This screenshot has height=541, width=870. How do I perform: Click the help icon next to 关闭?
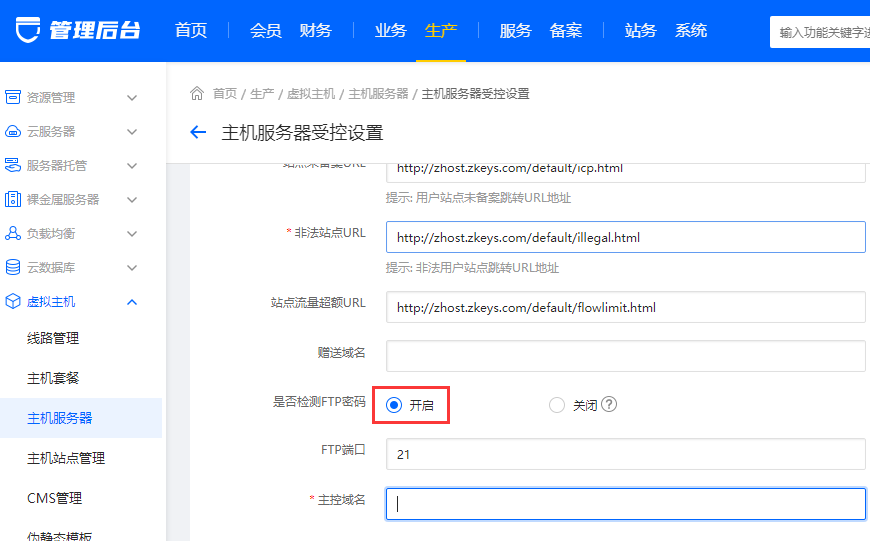tap(609, 405)
